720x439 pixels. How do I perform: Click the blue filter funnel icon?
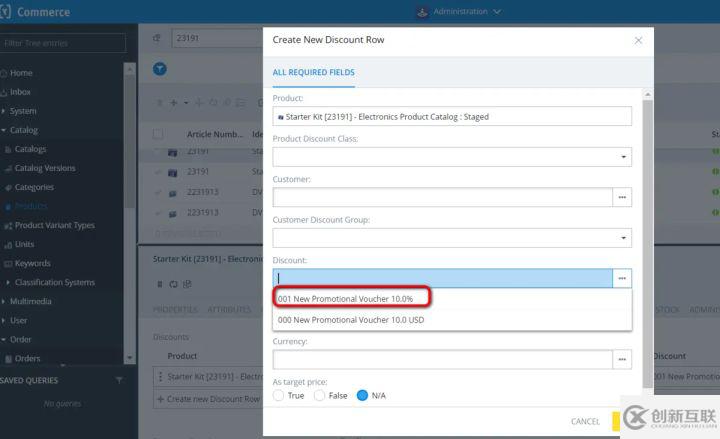point(160,69)
